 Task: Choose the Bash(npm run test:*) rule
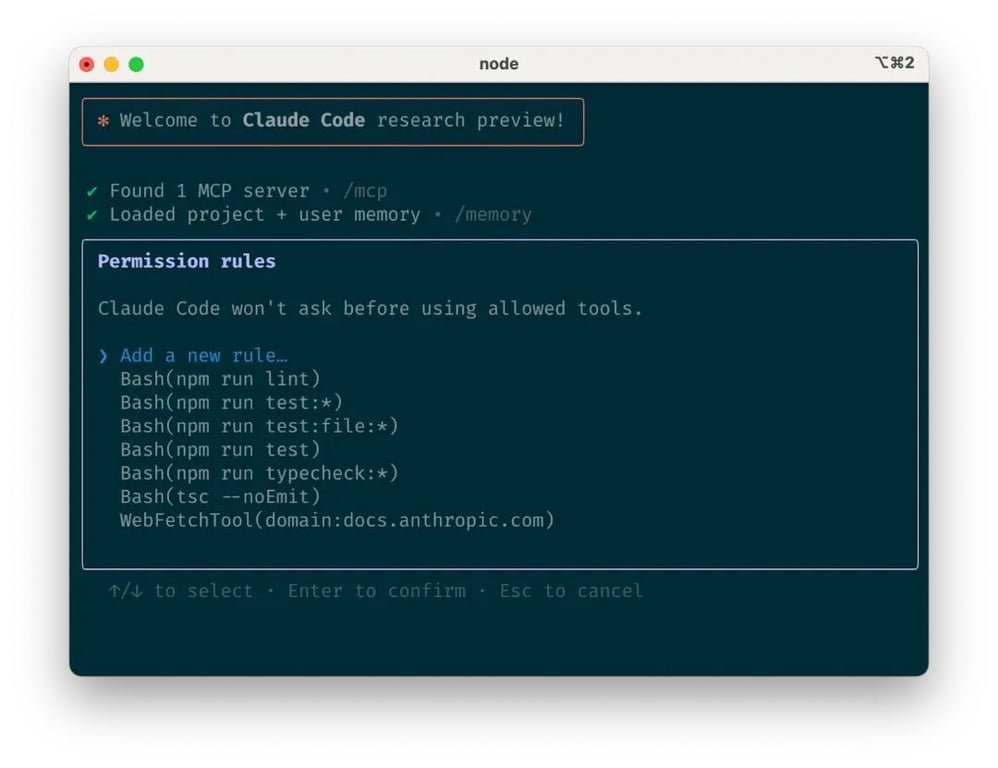232,403
